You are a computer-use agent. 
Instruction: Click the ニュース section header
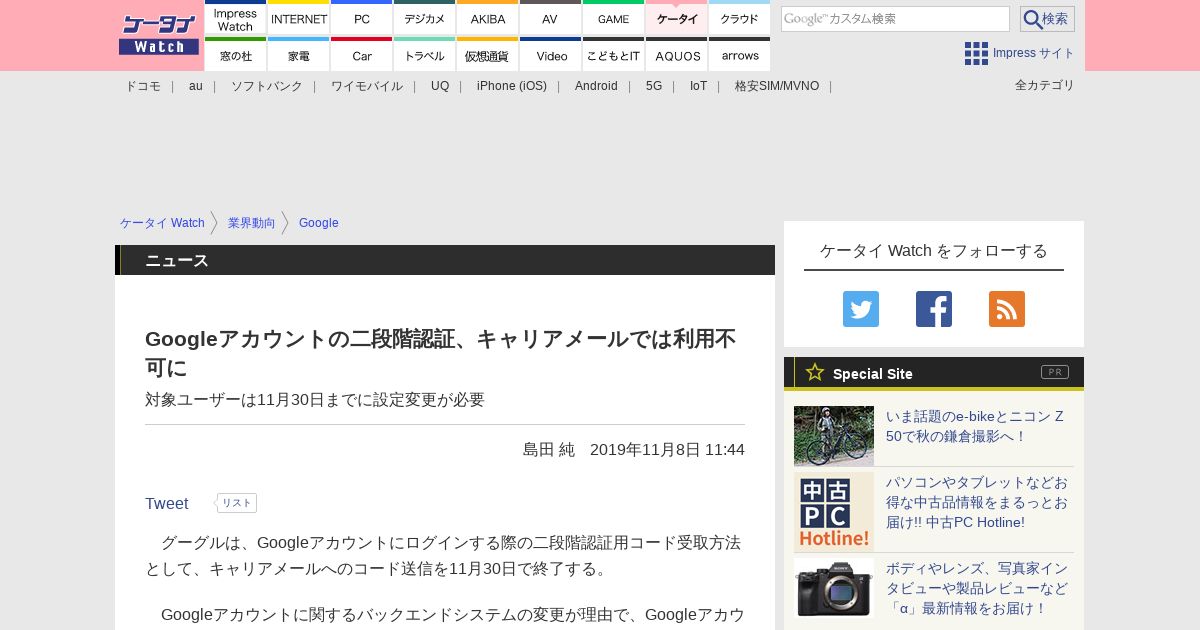[x=177, y=261]
